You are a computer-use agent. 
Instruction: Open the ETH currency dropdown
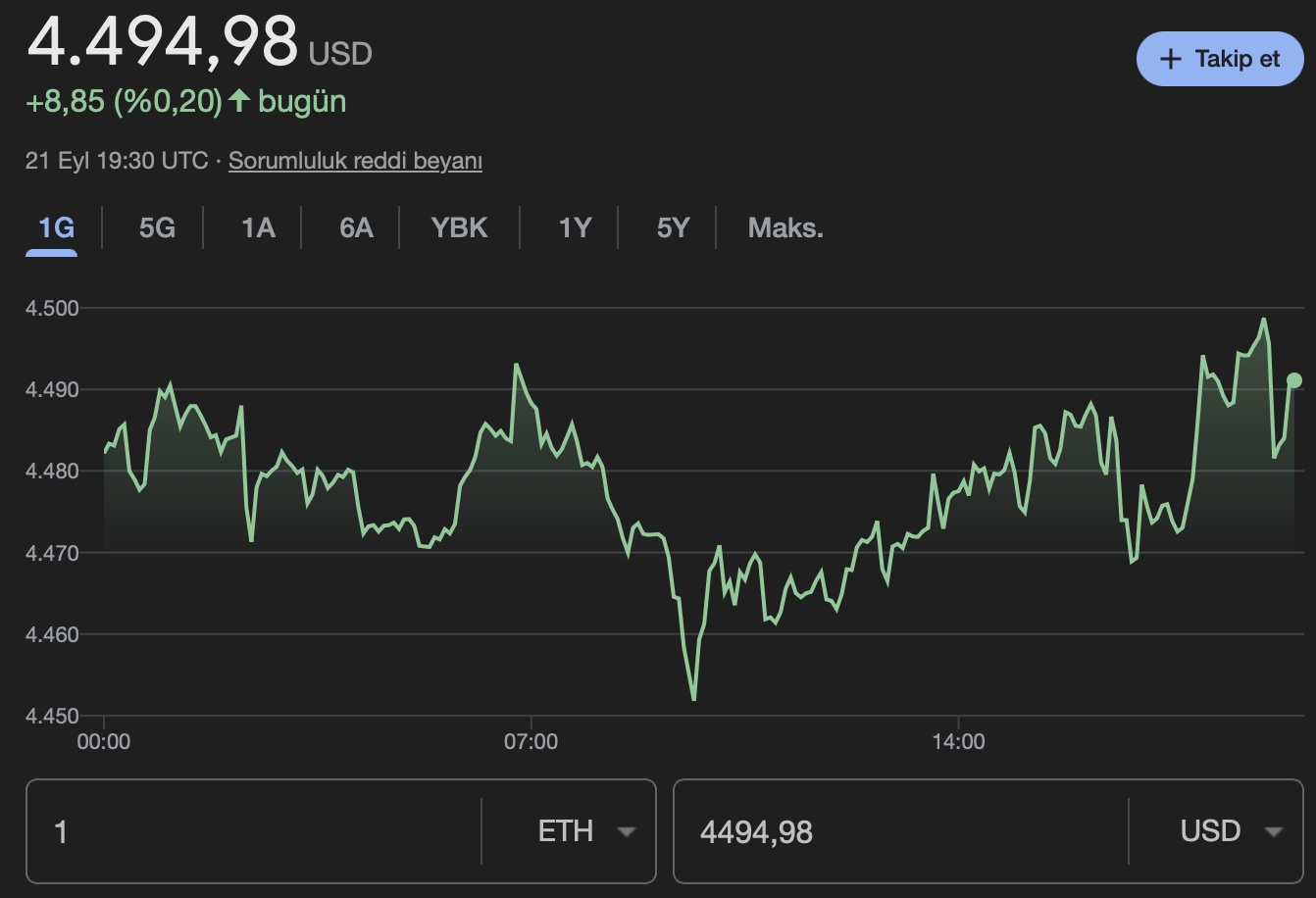pyautogui.click(x=586, y=831)
